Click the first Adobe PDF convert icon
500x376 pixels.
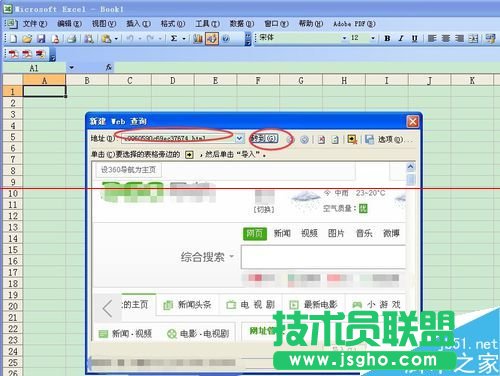[13, 54]
